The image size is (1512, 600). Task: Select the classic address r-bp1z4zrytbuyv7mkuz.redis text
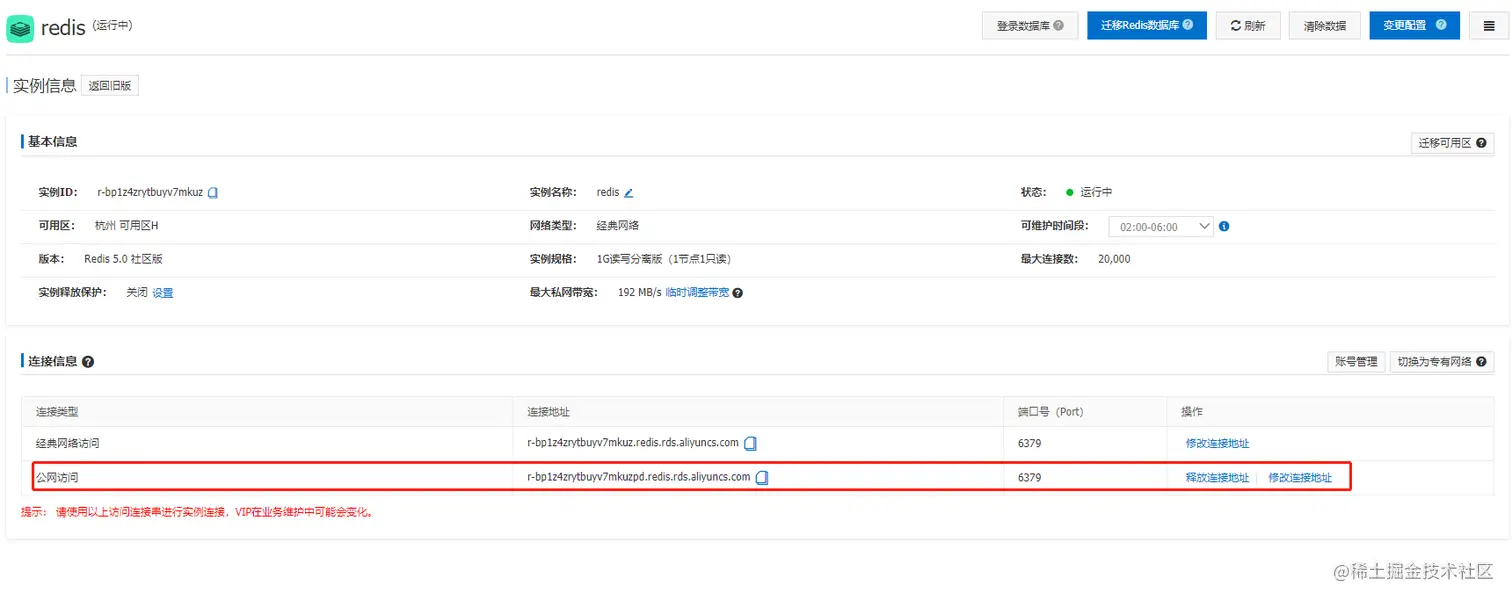633,442
